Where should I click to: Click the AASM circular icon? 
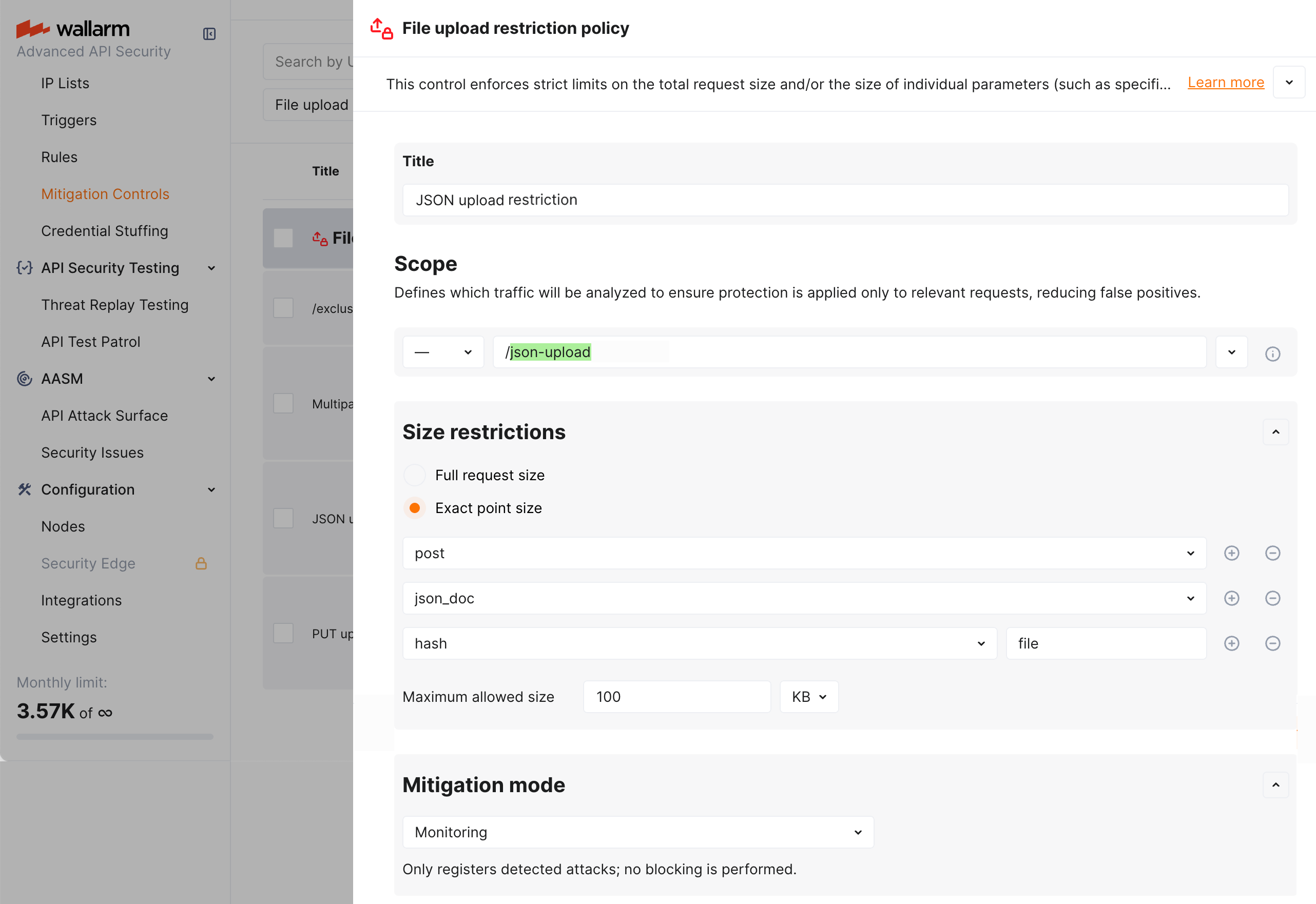click(24, 378)
